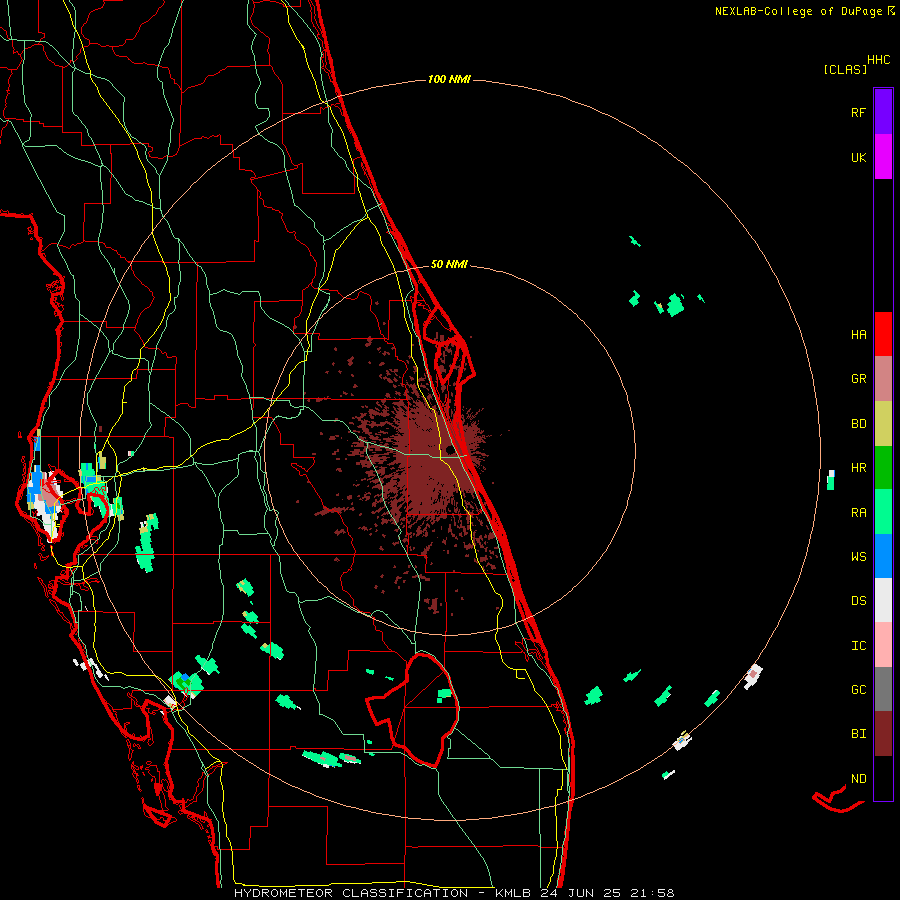This screenshot has height=900, width=900.
Task: Click the [CLAS] units label
Action: coord(845,70)
